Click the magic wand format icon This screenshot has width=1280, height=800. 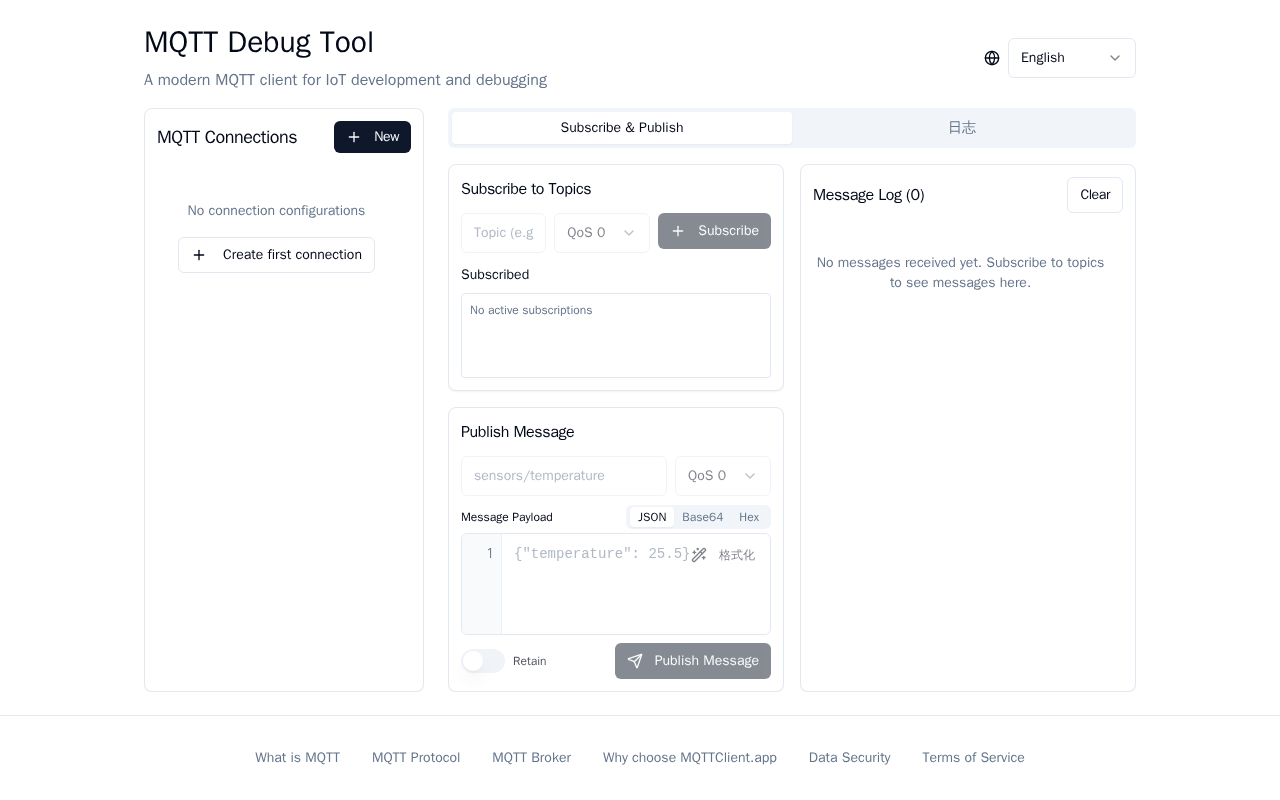699,555
